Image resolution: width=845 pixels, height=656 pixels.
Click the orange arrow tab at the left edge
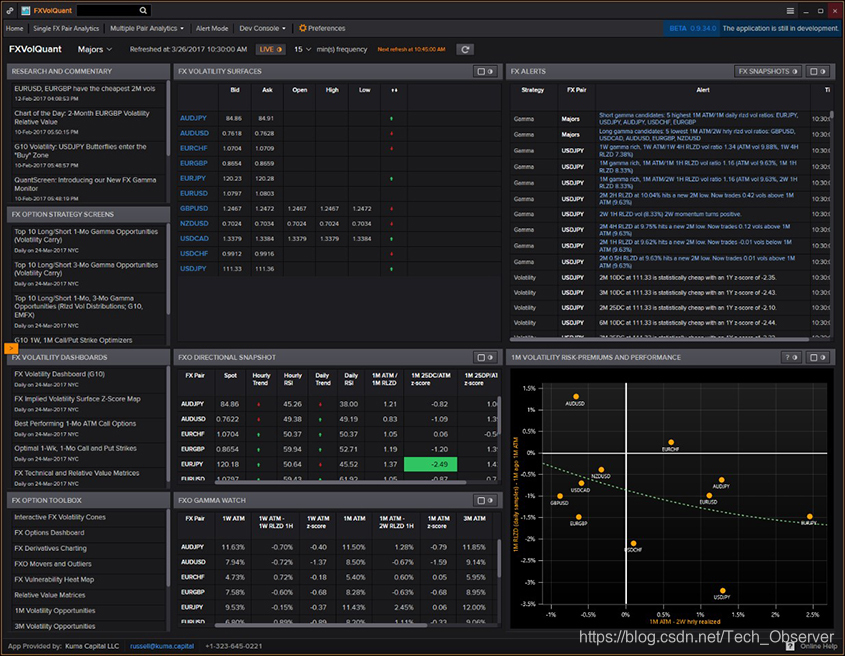11,349
